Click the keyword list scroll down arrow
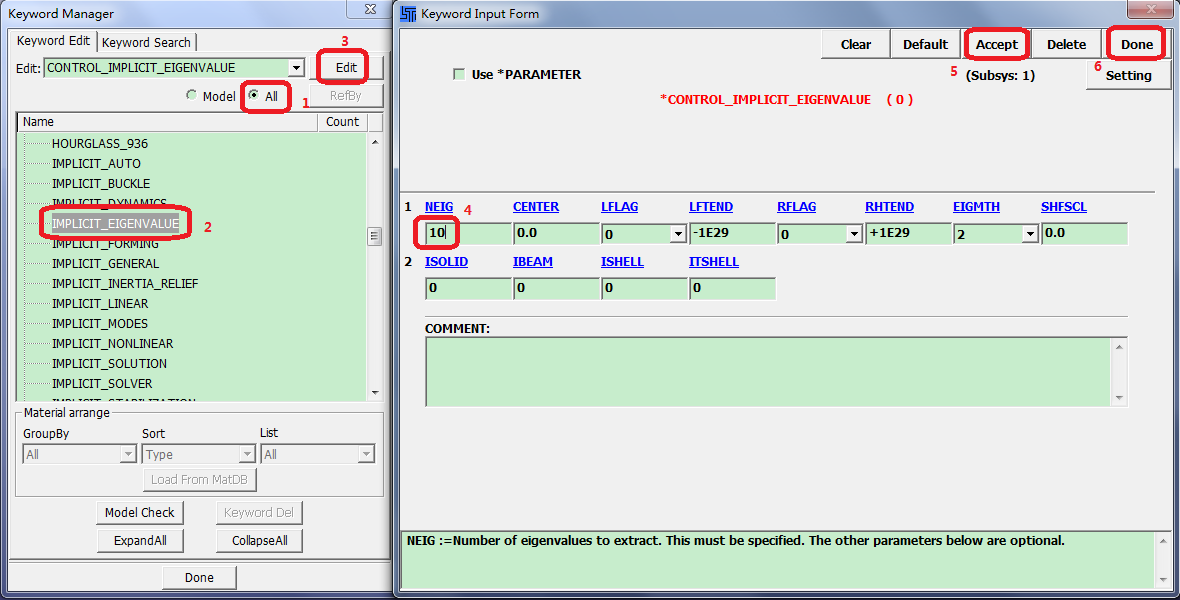 375,392
